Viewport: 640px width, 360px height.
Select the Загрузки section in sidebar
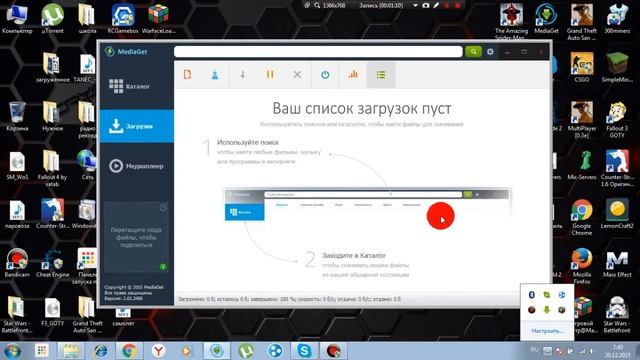click(136, 126)
